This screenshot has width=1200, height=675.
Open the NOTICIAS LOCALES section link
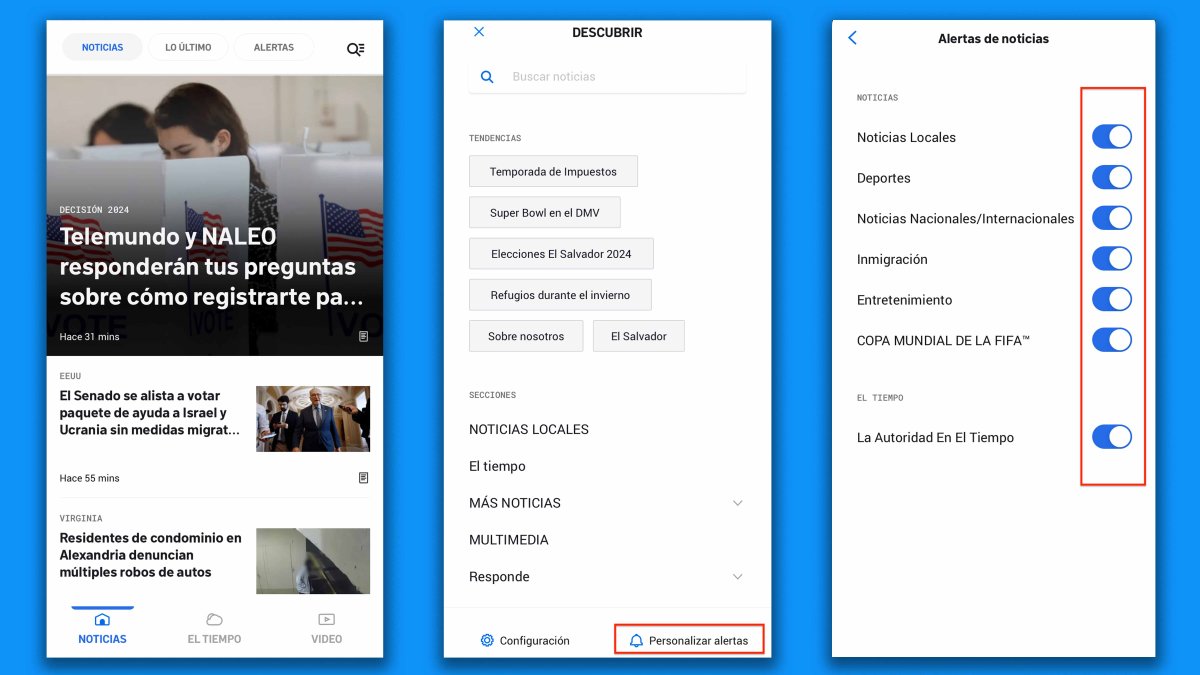click(529, 429)
